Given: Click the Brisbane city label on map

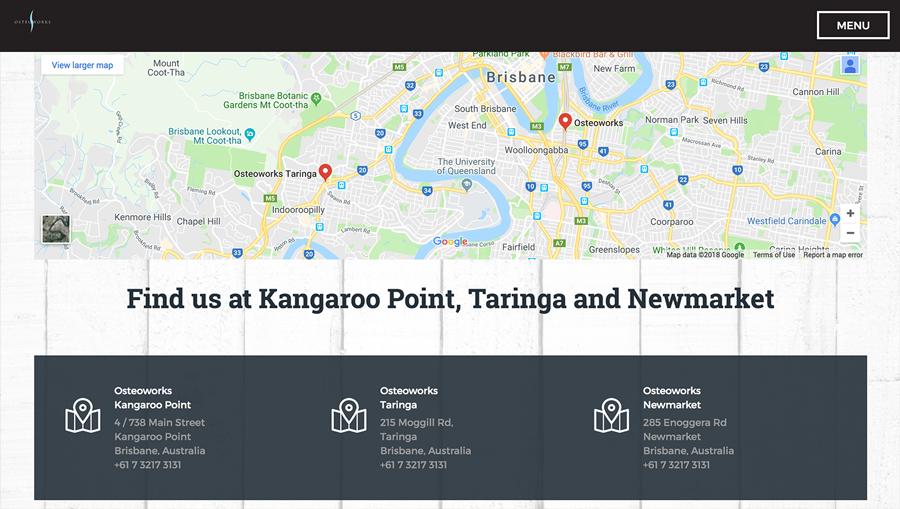Looking at the screenshot, I should tap(521, 77).
